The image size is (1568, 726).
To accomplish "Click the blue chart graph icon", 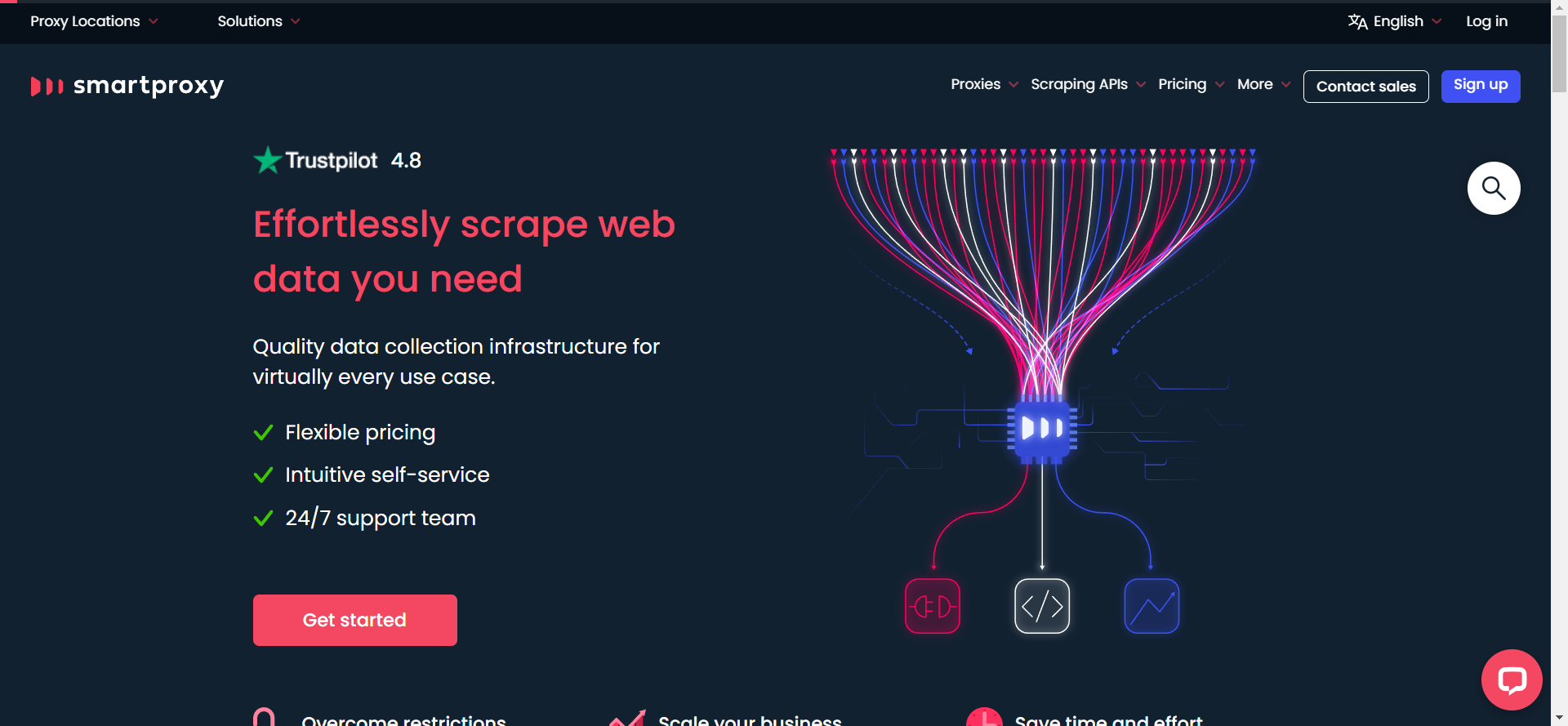I will (1151, 606).
